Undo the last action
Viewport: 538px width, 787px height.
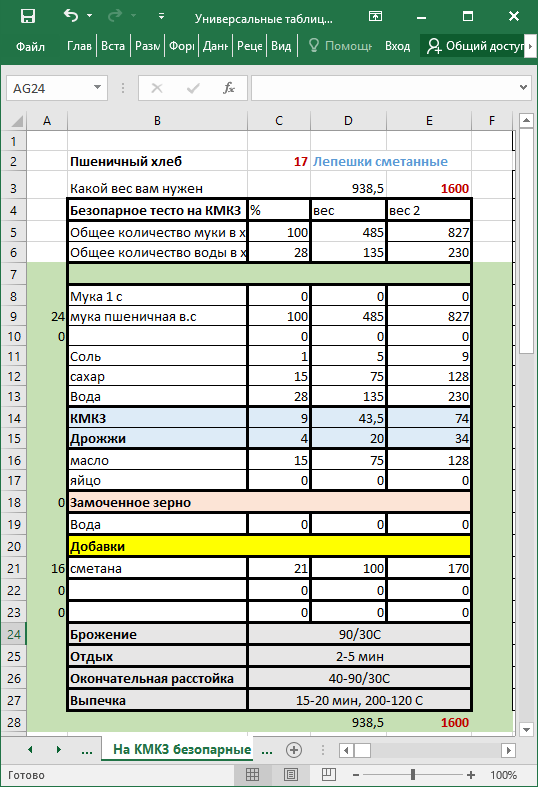click(70, 16)
